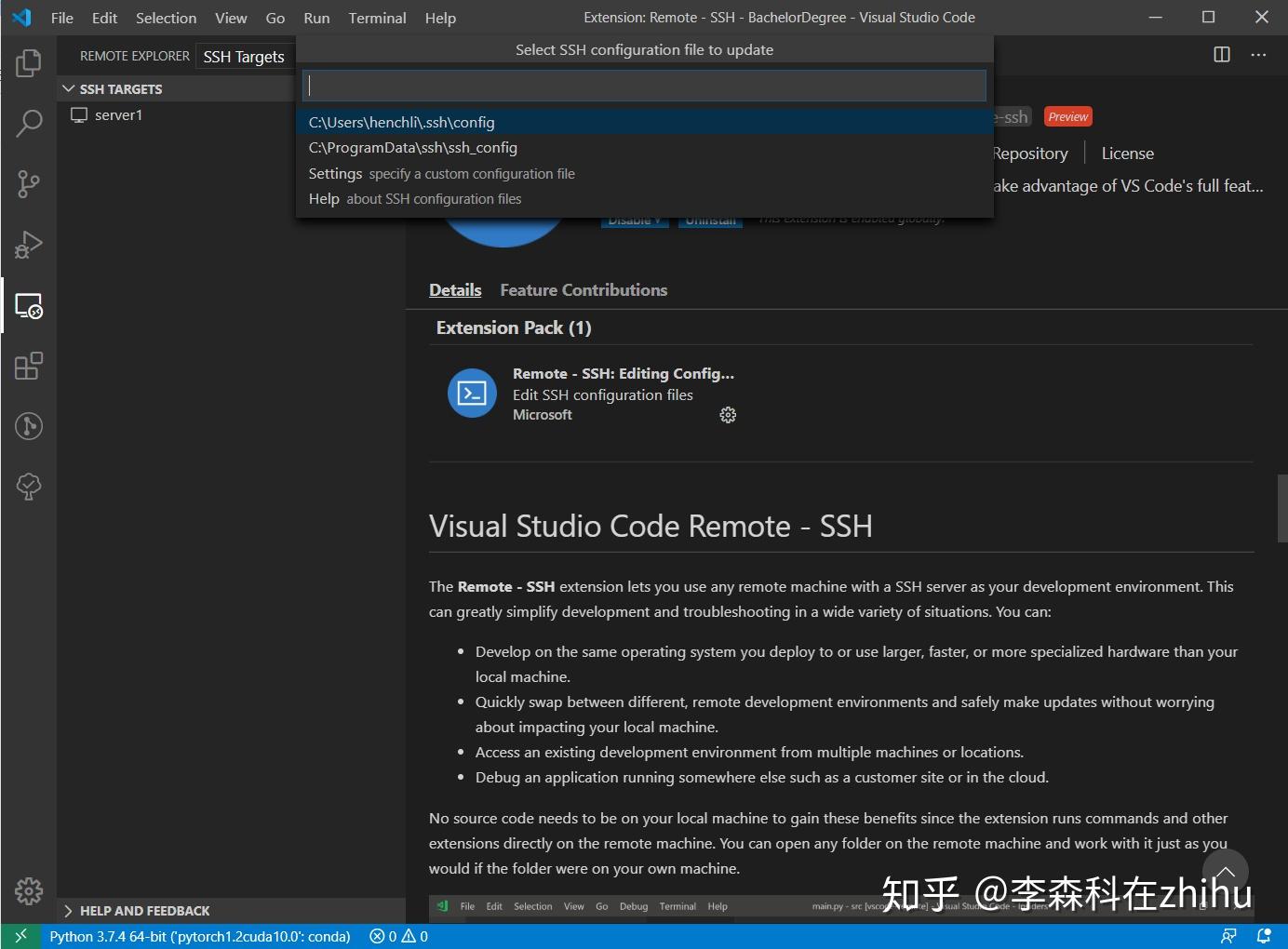Click the Repository link
The width and height of the screenshot is (1288, 949).
1029,153
